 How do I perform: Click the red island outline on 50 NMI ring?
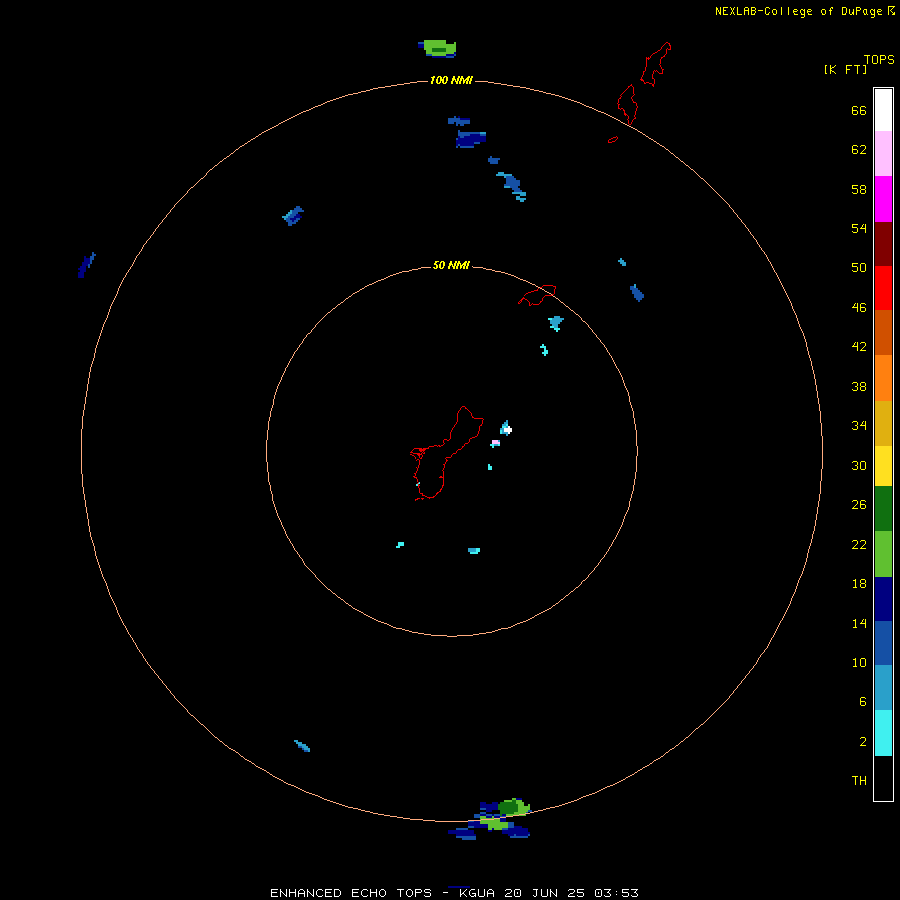537,295
